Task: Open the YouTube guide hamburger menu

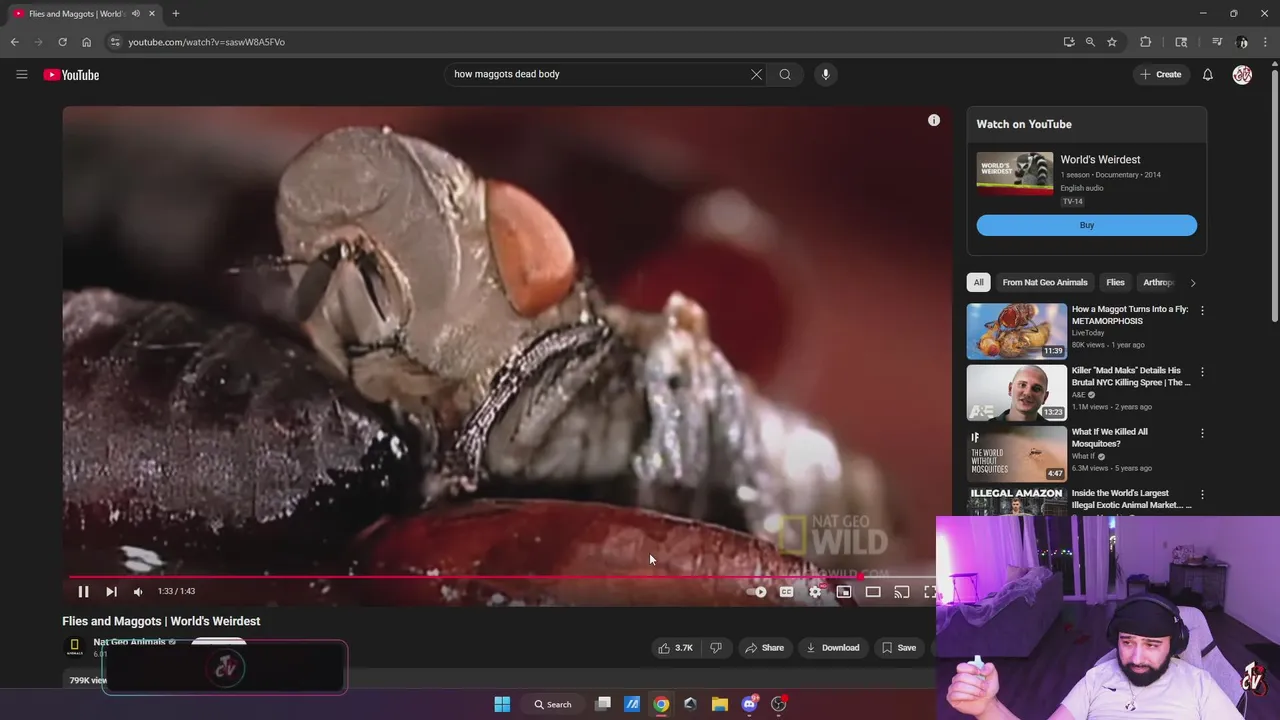Action: point(21,74)
